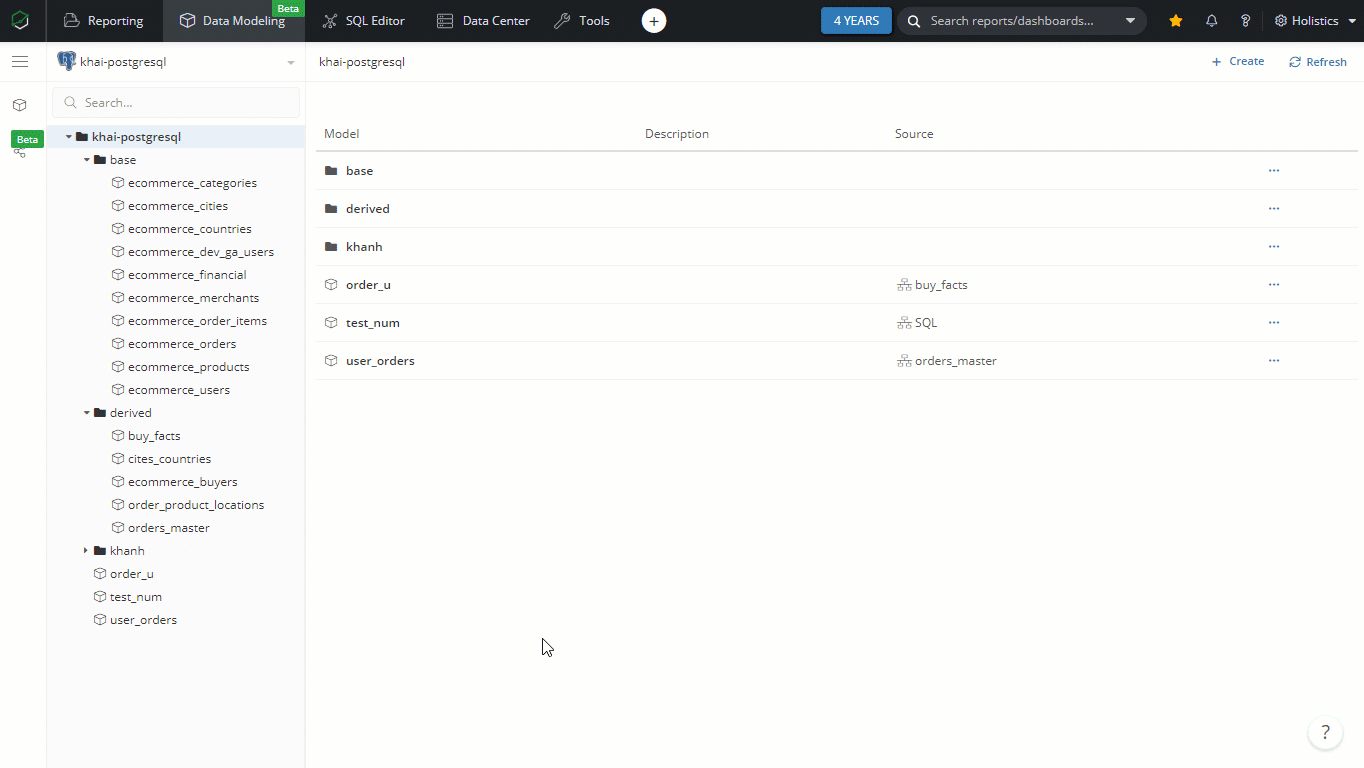Open the Data Center tab
This screenshot has height=768, width=1364.
click(484, 20)
